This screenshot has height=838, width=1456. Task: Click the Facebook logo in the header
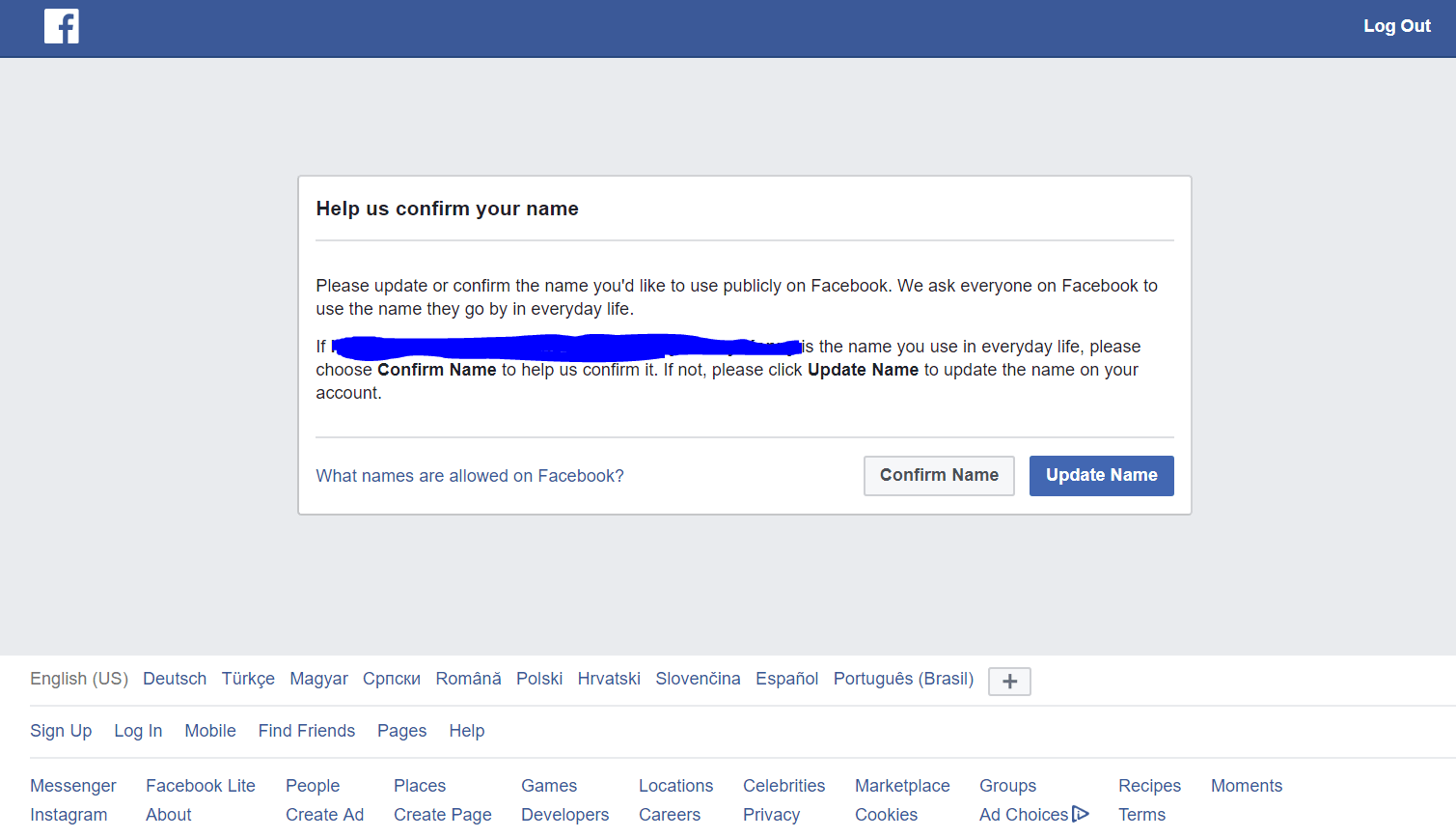61,26
